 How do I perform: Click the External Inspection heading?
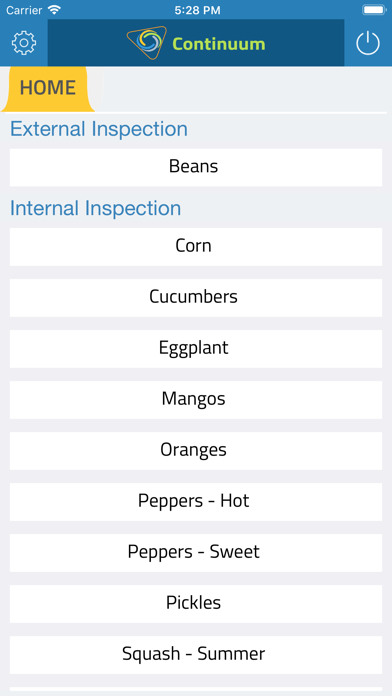pos(99,129)
